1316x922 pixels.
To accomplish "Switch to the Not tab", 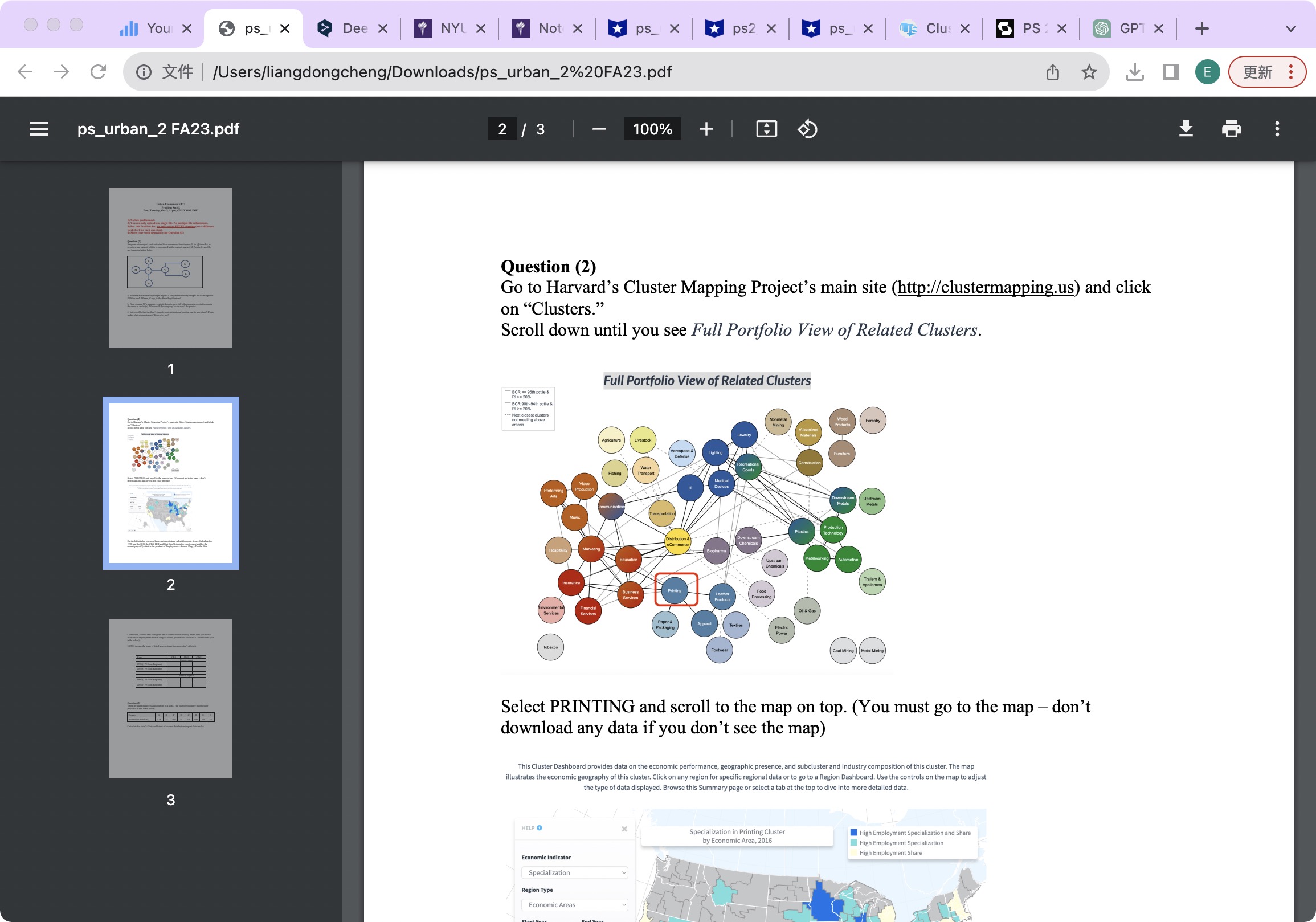I will click(x=546, y=28).
